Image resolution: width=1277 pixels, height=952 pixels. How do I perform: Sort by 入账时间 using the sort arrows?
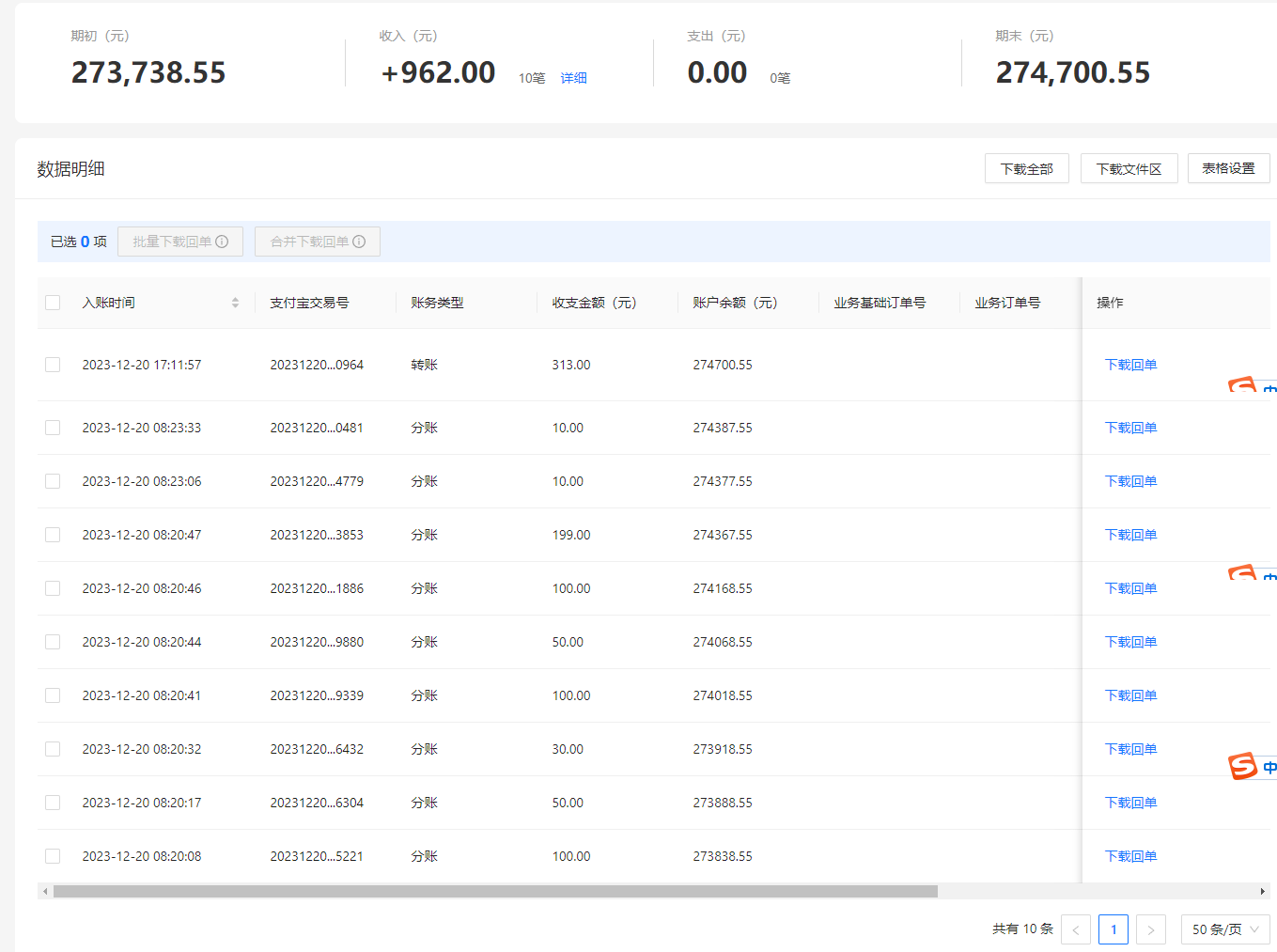235,303
